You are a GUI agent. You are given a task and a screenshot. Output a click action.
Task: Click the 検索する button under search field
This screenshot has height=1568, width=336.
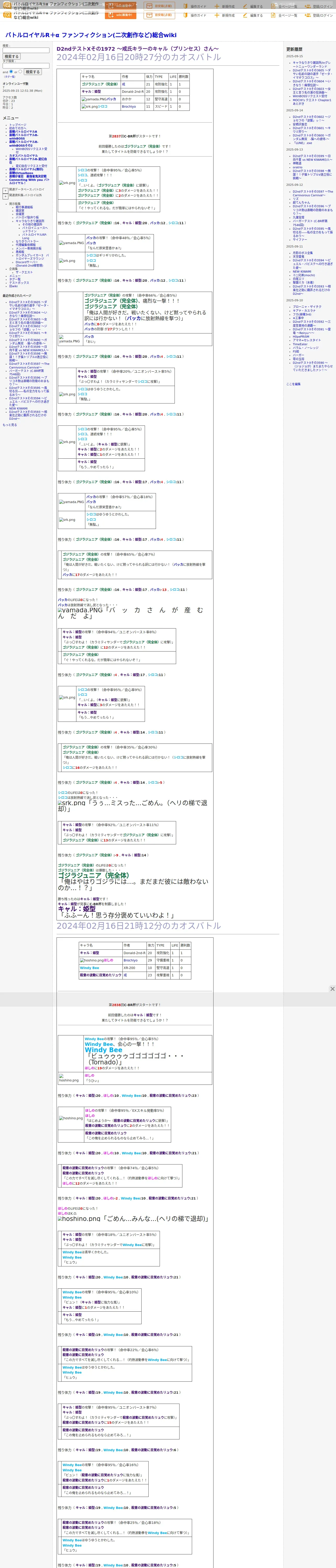tap(11, 57)
